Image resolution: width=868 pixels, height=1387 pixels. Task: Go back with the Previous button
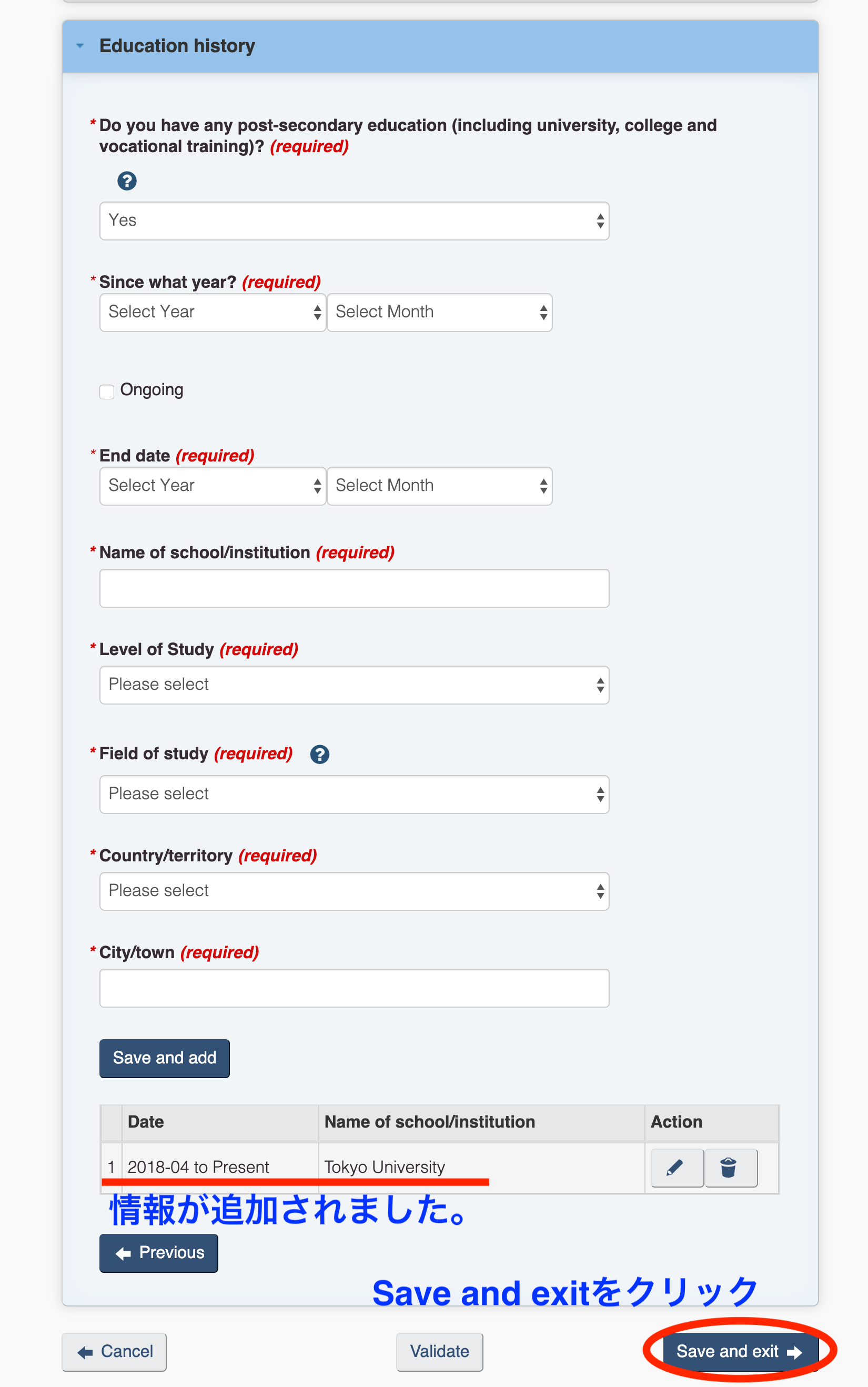pyautogui.click(x=158, y=1253)
